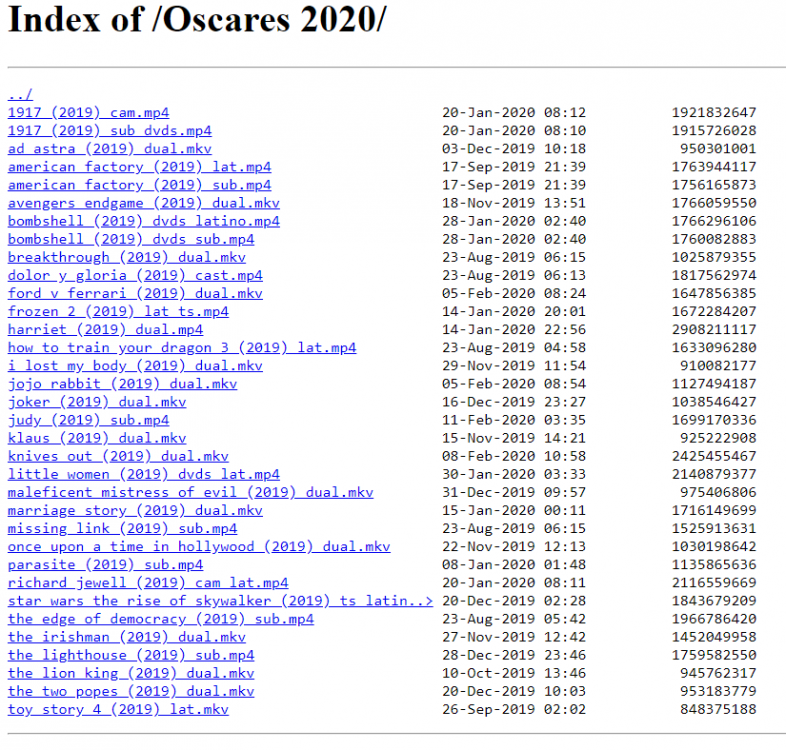Click dolor y gloria (2019) cast.mp4

coord(135,276)
